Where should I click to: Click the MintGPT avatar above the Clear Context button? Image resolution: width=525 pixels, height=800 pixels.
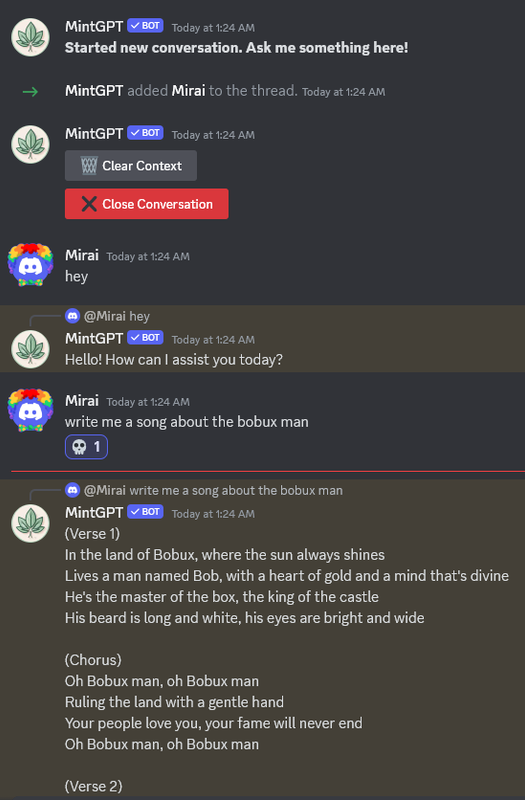pyautogui.click(x=31, y=144)
